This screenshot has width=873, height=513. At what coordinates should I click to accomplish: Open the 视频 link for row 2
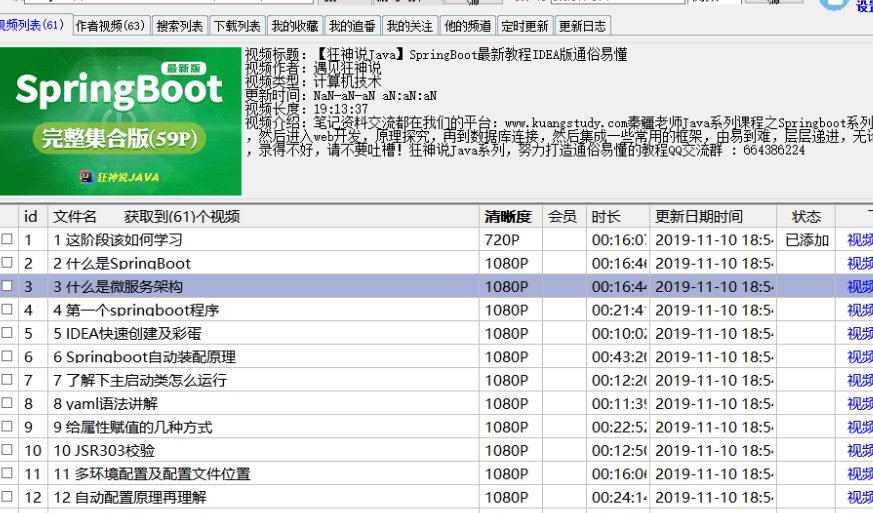tap(859, 264)
